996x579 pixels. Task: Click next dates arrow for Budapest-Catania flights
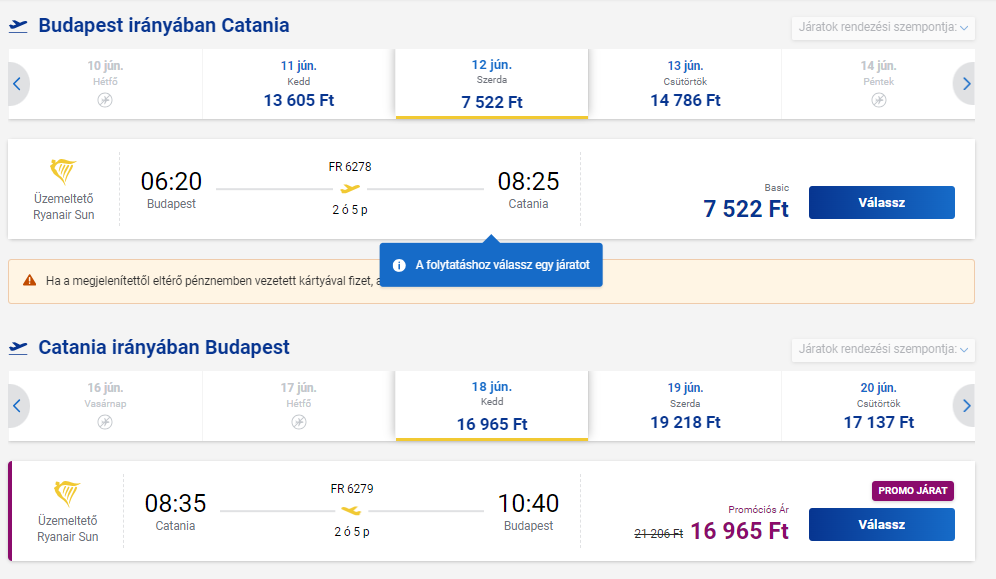pos(966,84)
